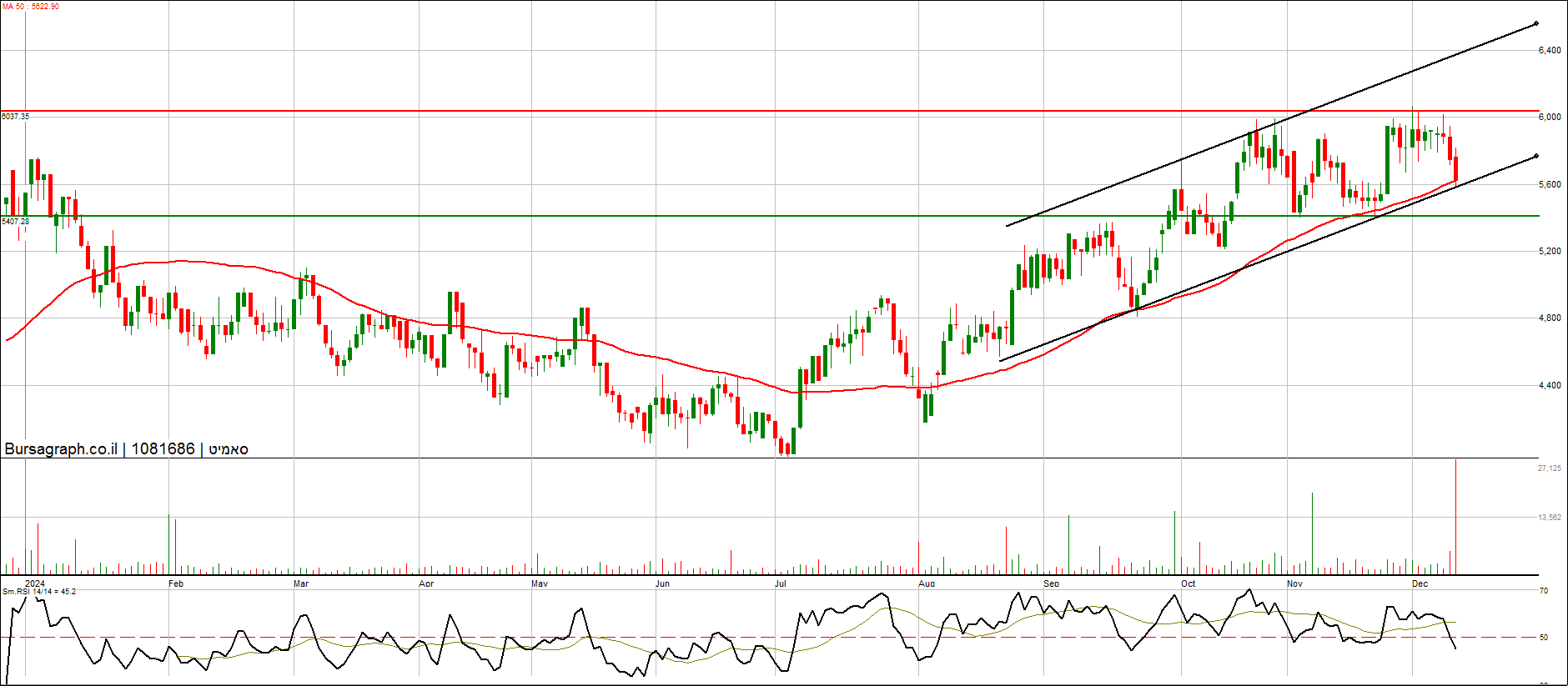Viewport: 1568px width, 686px height.
Task: Click the MA 50 indicator label
Action: (x=31, y=7)
